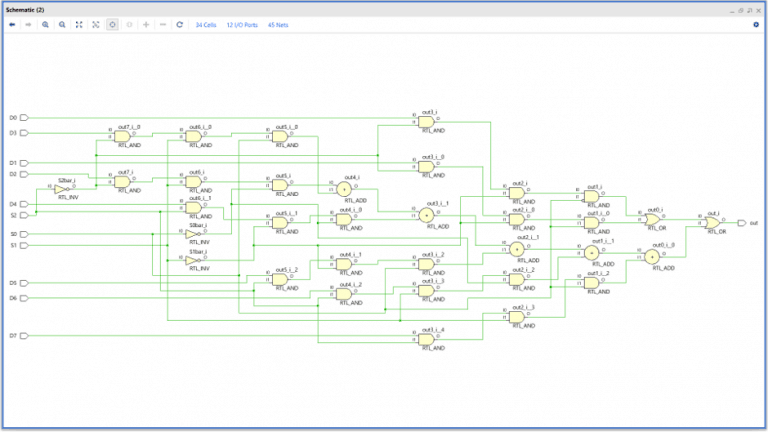Open the 12 I/O Ports link
768x432 pixels.
242,25
